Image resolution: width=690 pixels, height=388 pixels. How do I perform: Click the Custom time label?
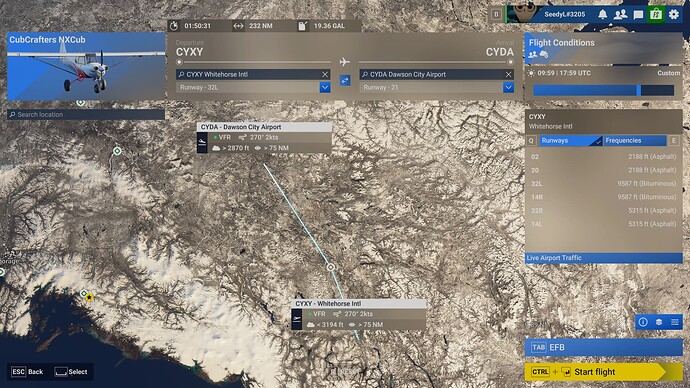click(x=668, y=73)
